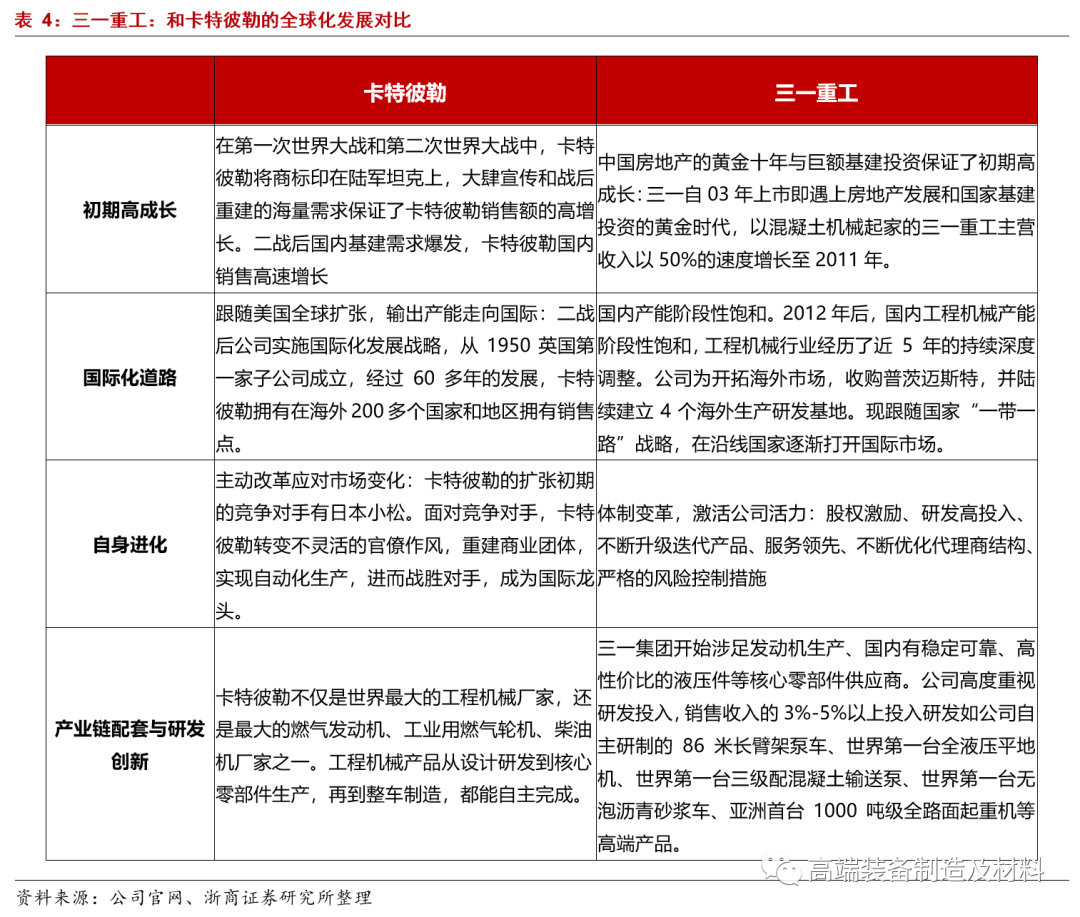
Task: Click the row label '国际化道路'
Action: coord(130,378)
